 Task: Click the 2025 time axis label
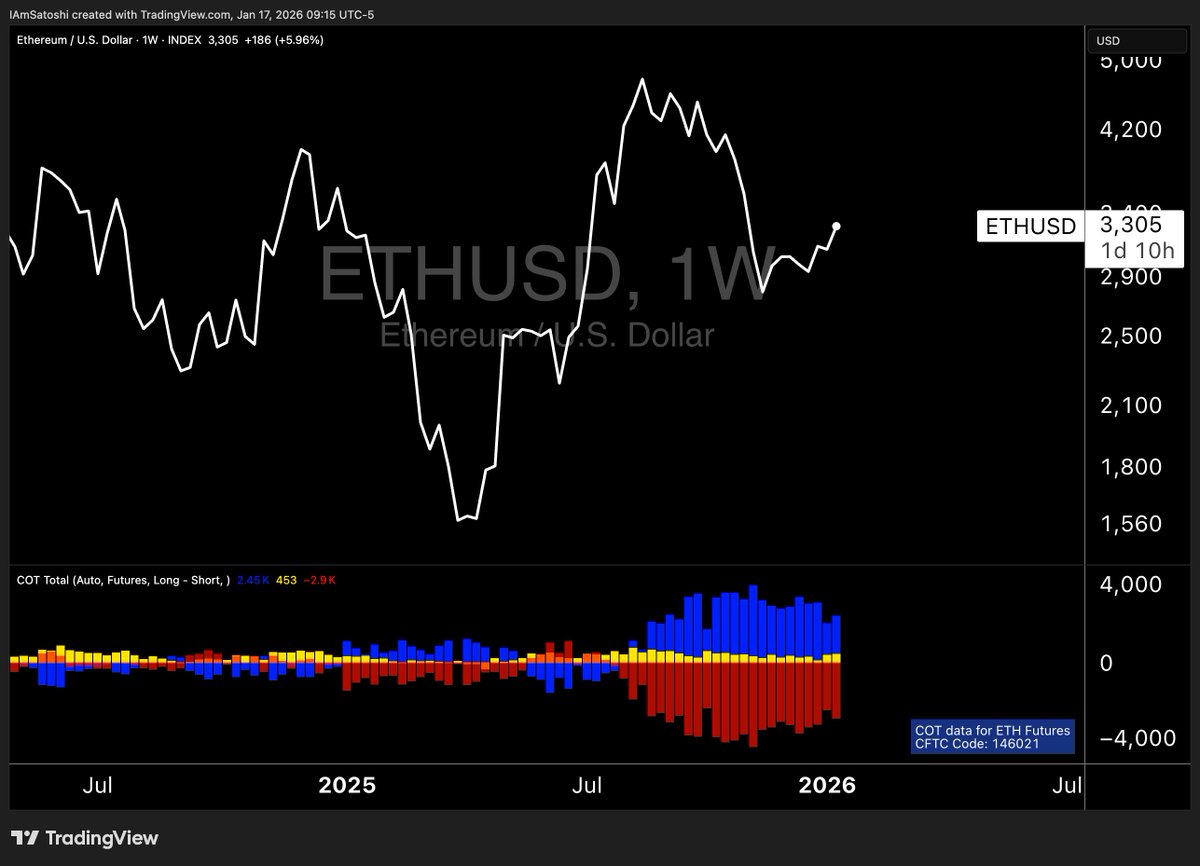click(x=347, y=785)
